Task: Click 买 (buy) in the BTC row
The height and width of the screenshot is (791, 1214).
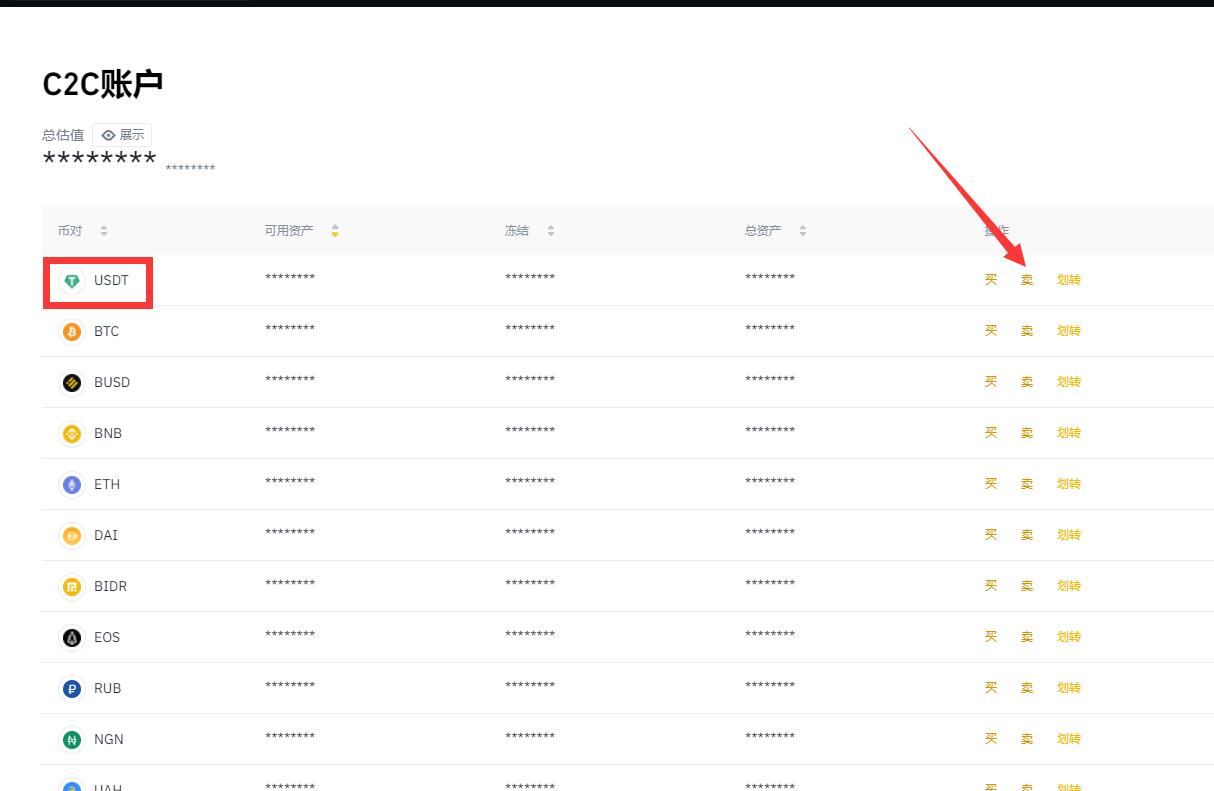Action: (991, 331)
